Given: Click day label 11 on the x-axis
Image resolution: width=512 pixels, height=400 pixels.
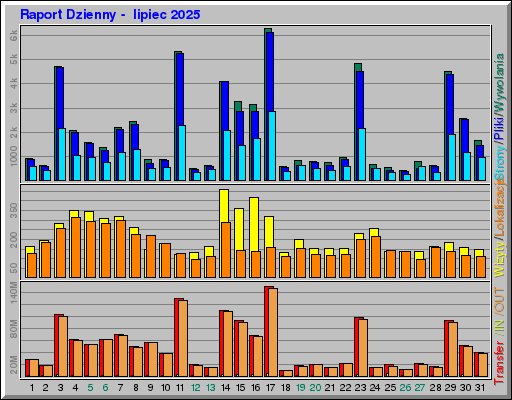Looking at the screenshot, I should tap(180, 388).
